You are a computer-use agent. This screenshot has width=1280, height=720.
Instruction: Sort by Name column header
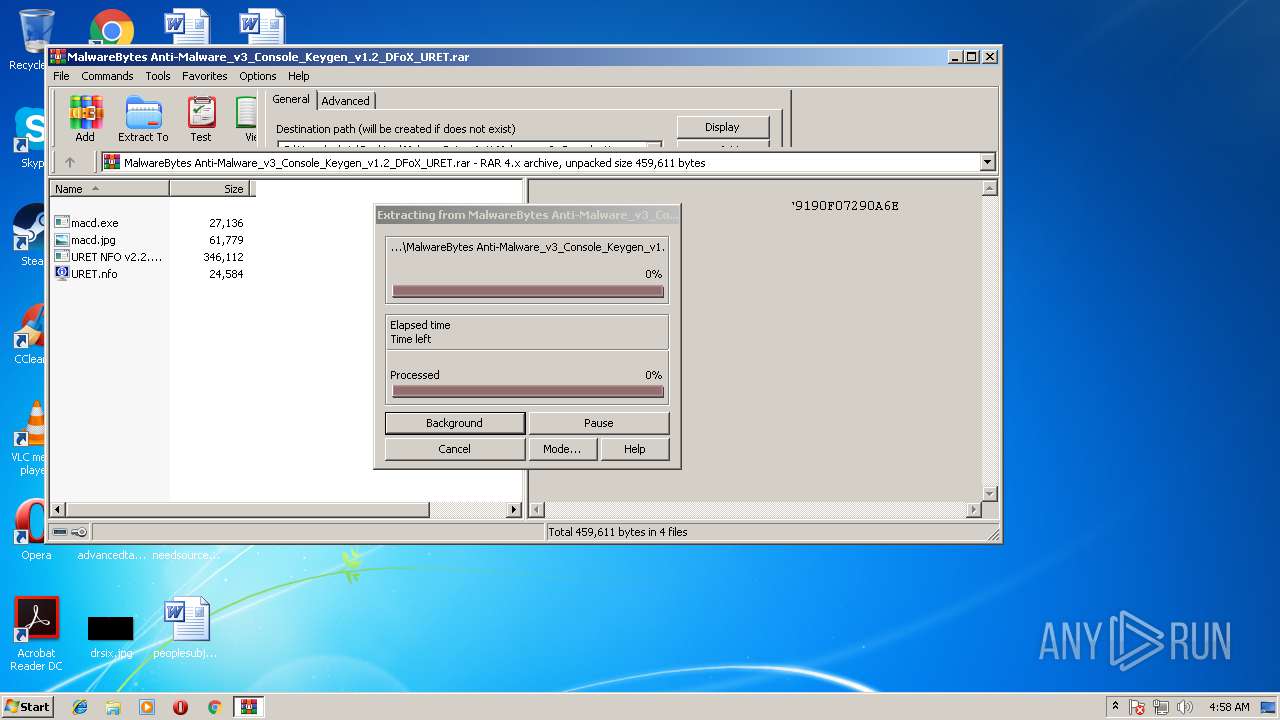pos(110,188)
